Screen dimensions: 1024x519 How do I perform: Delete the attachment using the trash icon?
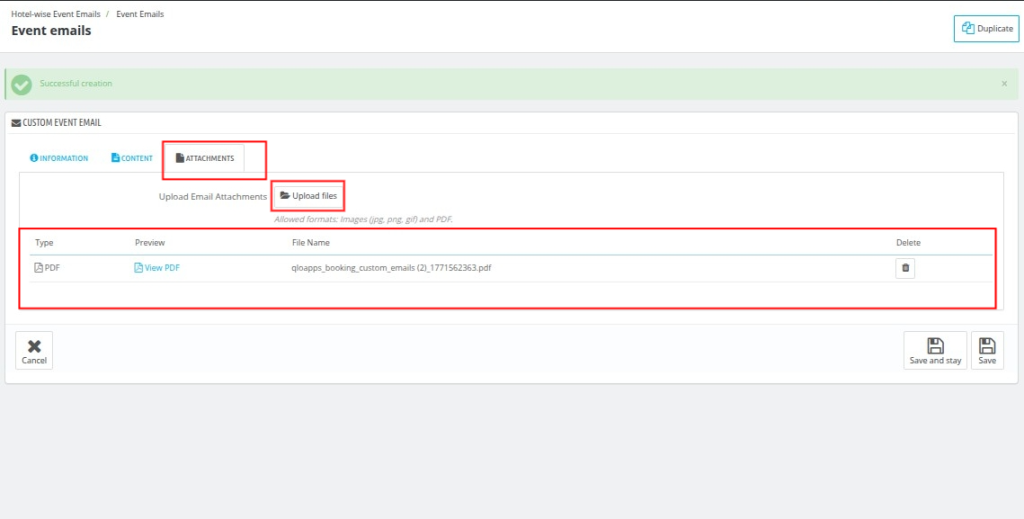point(905,268)
